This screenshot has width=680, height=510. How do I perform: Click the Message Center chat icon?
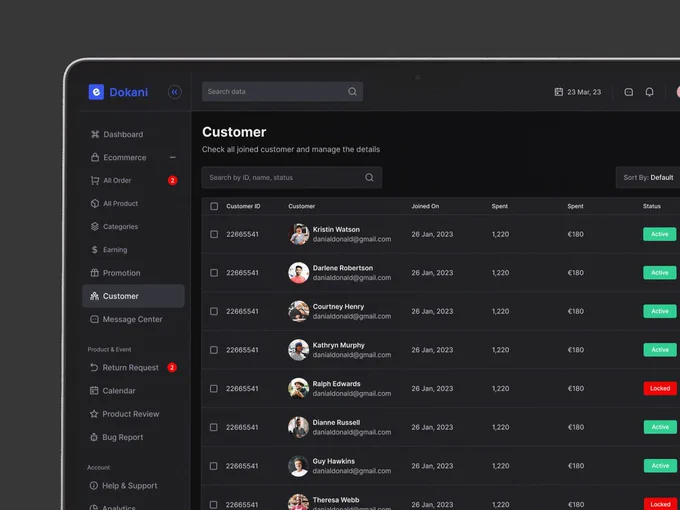point(94,319)
